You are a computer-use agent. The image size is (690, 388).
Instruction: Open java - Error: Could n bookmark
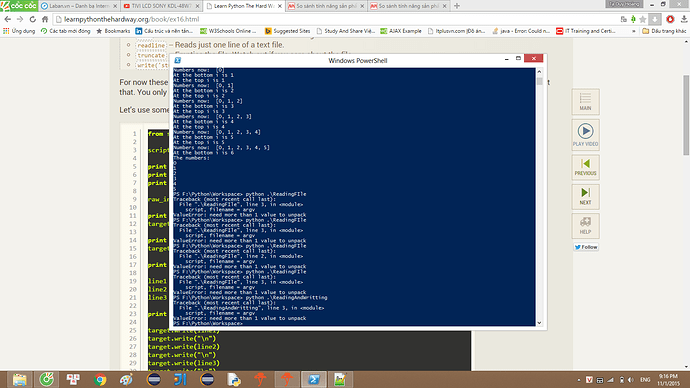pyautogui.click(x=521, y=31)
